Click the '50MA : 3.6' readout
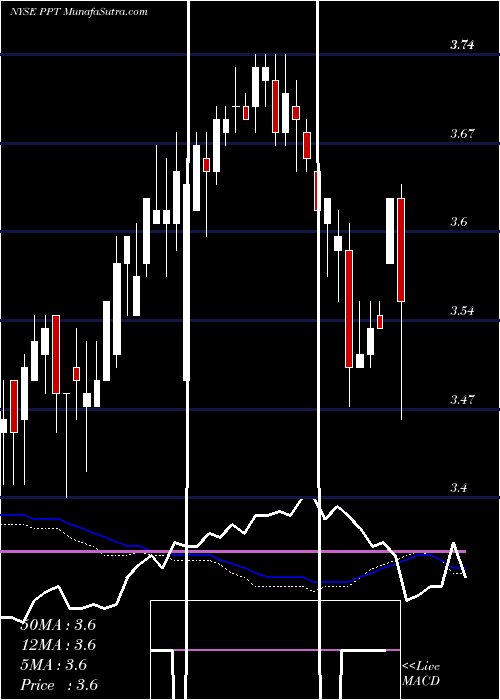This screenshot has height=700, width=500. (58, 625)
